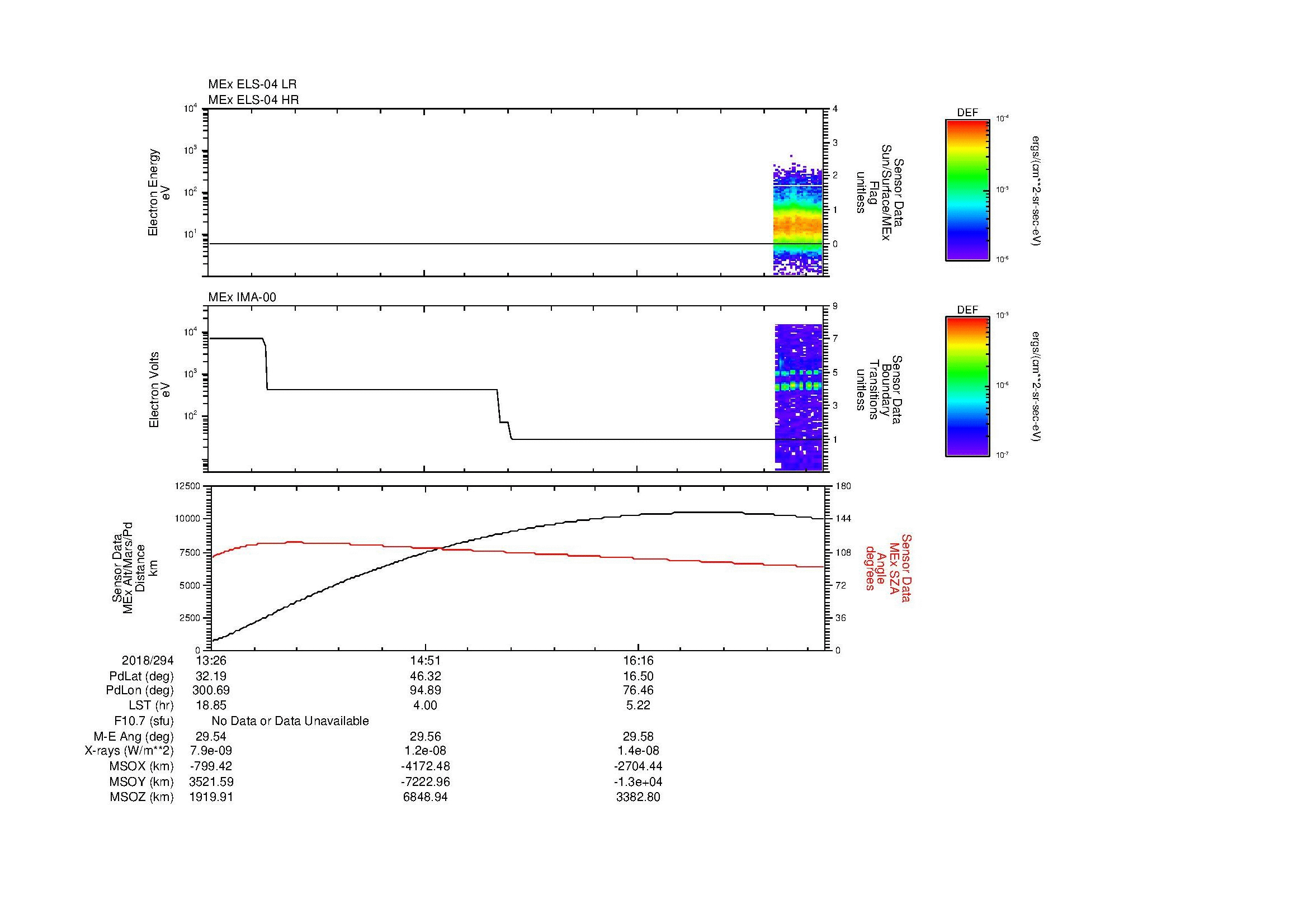Click the LST value '5.22'
The image size is (1308, 924).
[x=639, y=705]
